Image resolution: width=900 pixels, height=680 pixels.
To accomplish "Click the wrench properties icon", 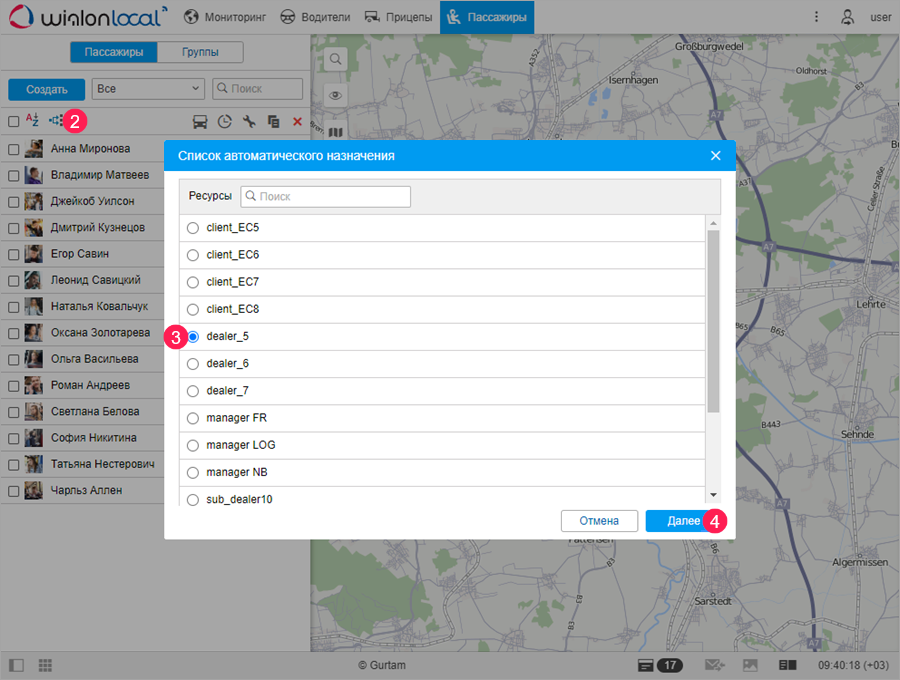I will pyautogui.click(x=249, y=122).
